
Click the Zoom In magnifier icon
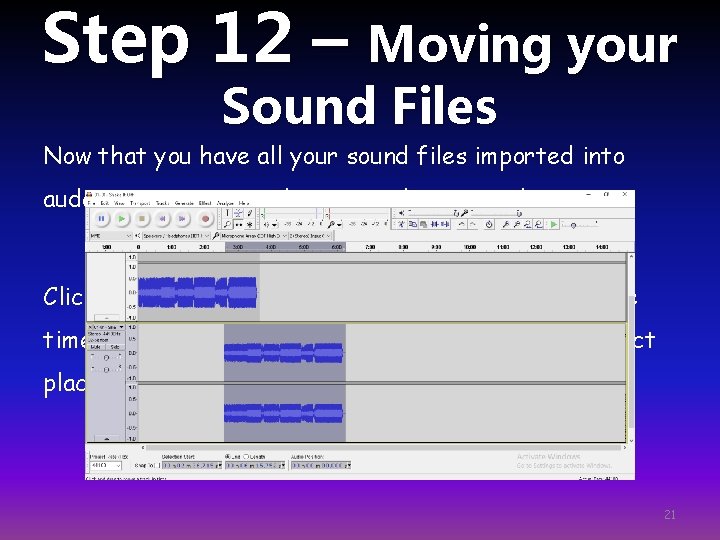coord(506,224)
